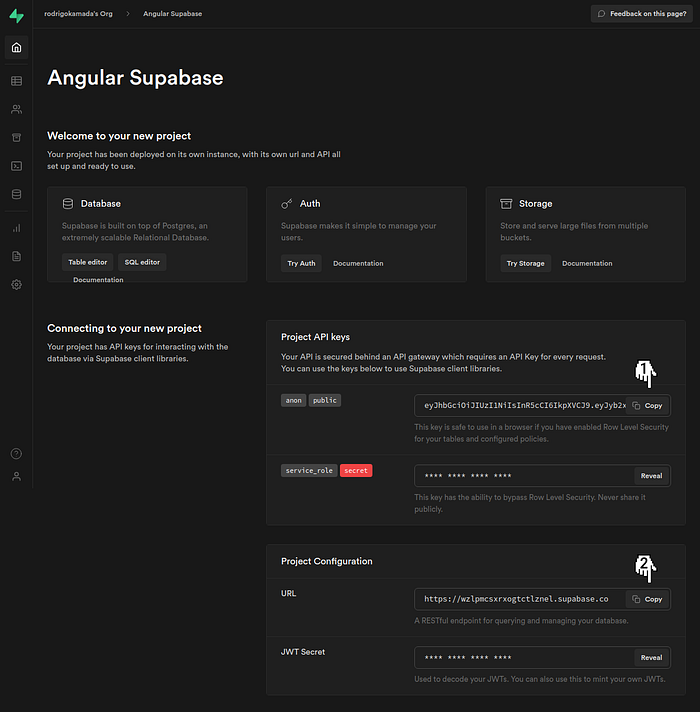Screen dimensions: 700x712
Task: Open the SQL editor sidebar icon
Action: click(x=16, y=166)
